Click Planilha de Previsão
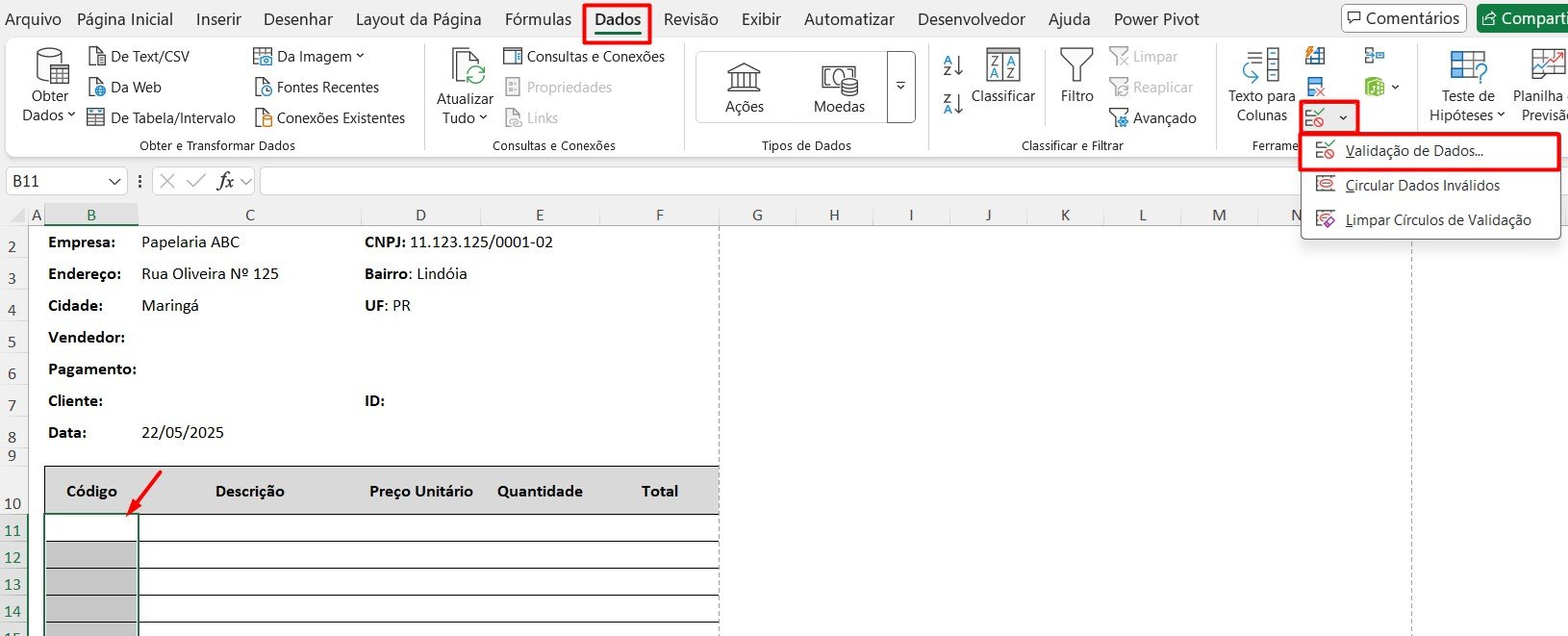This screenshot has width=1568, height=636. click(x=1540, y=86)
